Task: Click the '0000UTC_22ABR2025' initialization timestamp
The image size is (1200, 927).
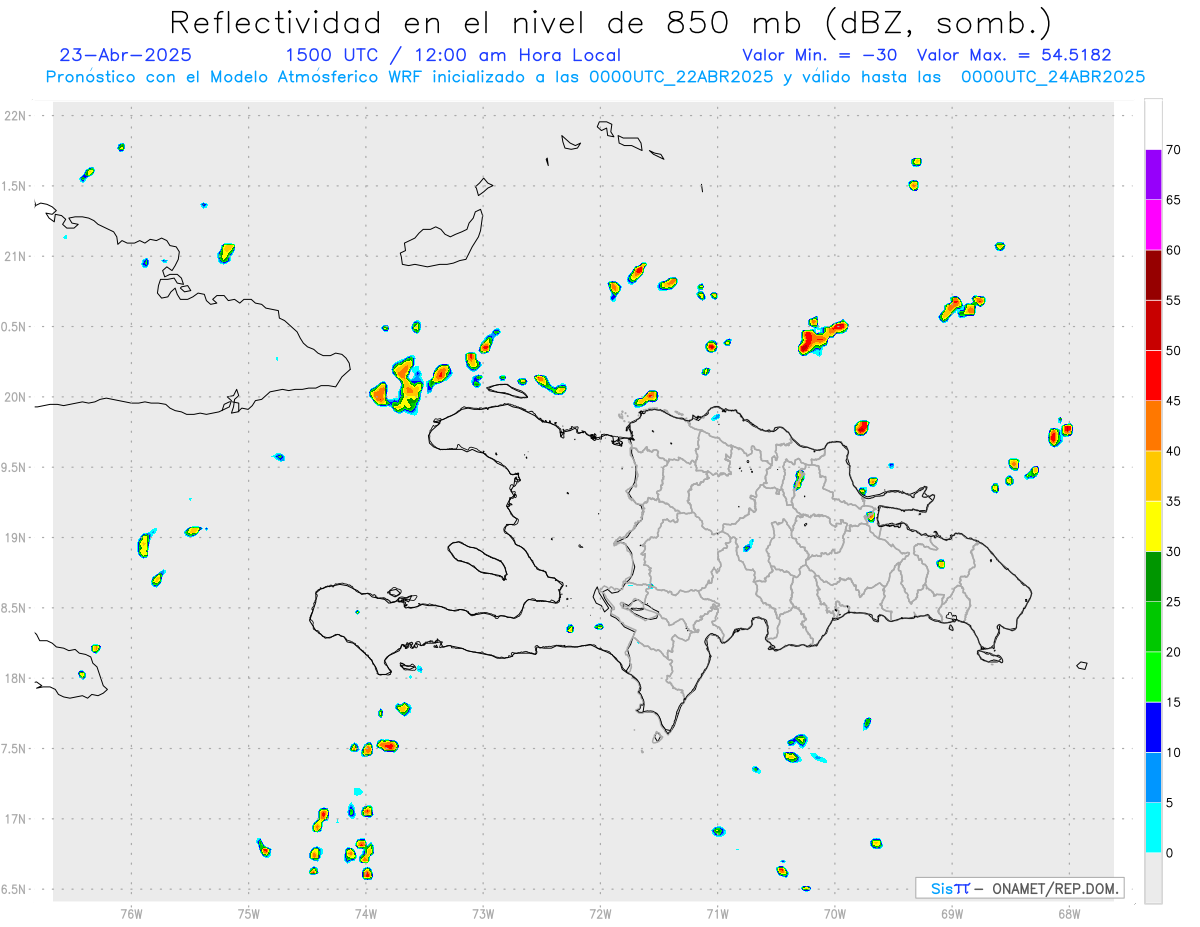Action: tap(680, 77)
